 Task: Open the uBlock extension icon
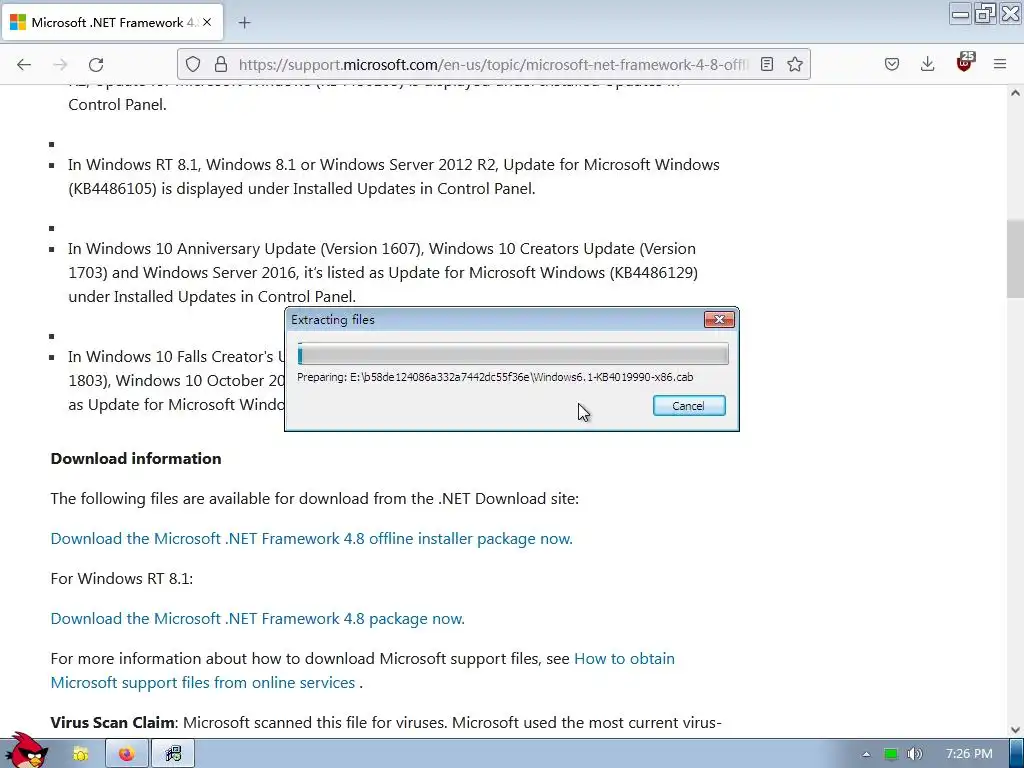click(x=965, y=63)
